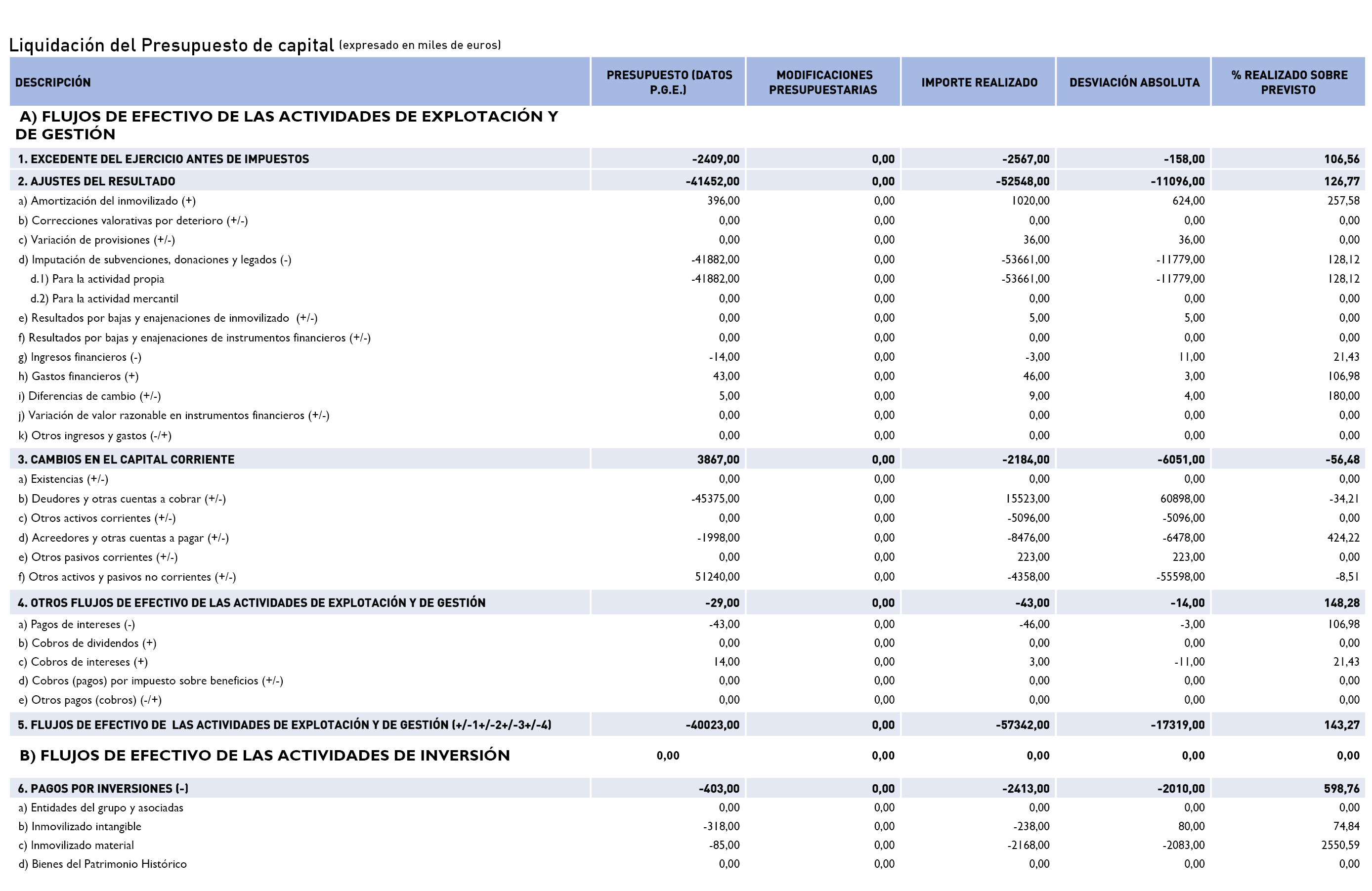The width and height of the screenshot is (1372, 891).
Task: Click the percentage 257,58
Action: point(1343,201)
